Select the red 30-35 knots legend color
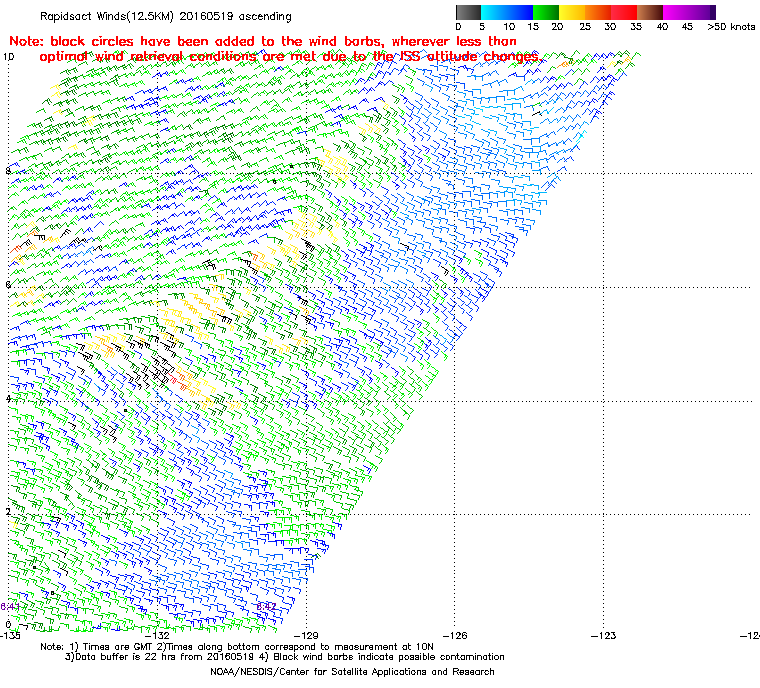760x688 pixels. point(624,12)
